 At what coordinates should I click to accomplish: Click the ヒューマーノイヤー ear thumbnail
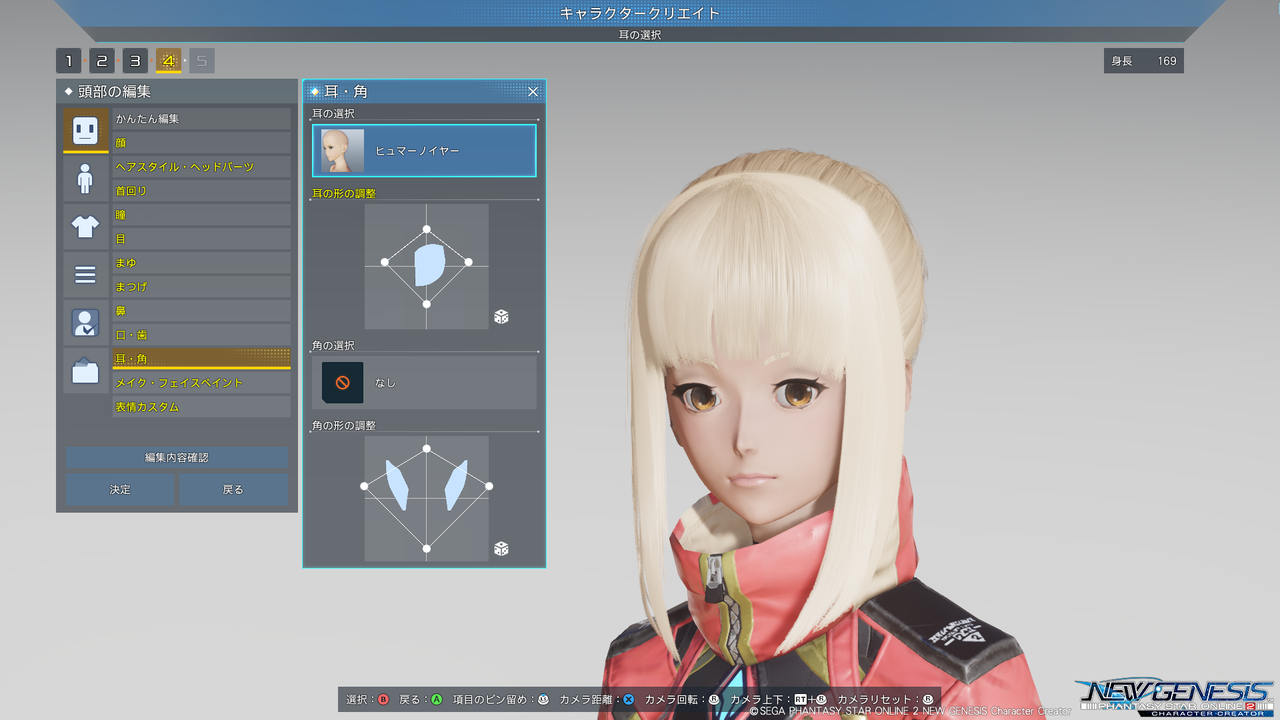[342, 150]
